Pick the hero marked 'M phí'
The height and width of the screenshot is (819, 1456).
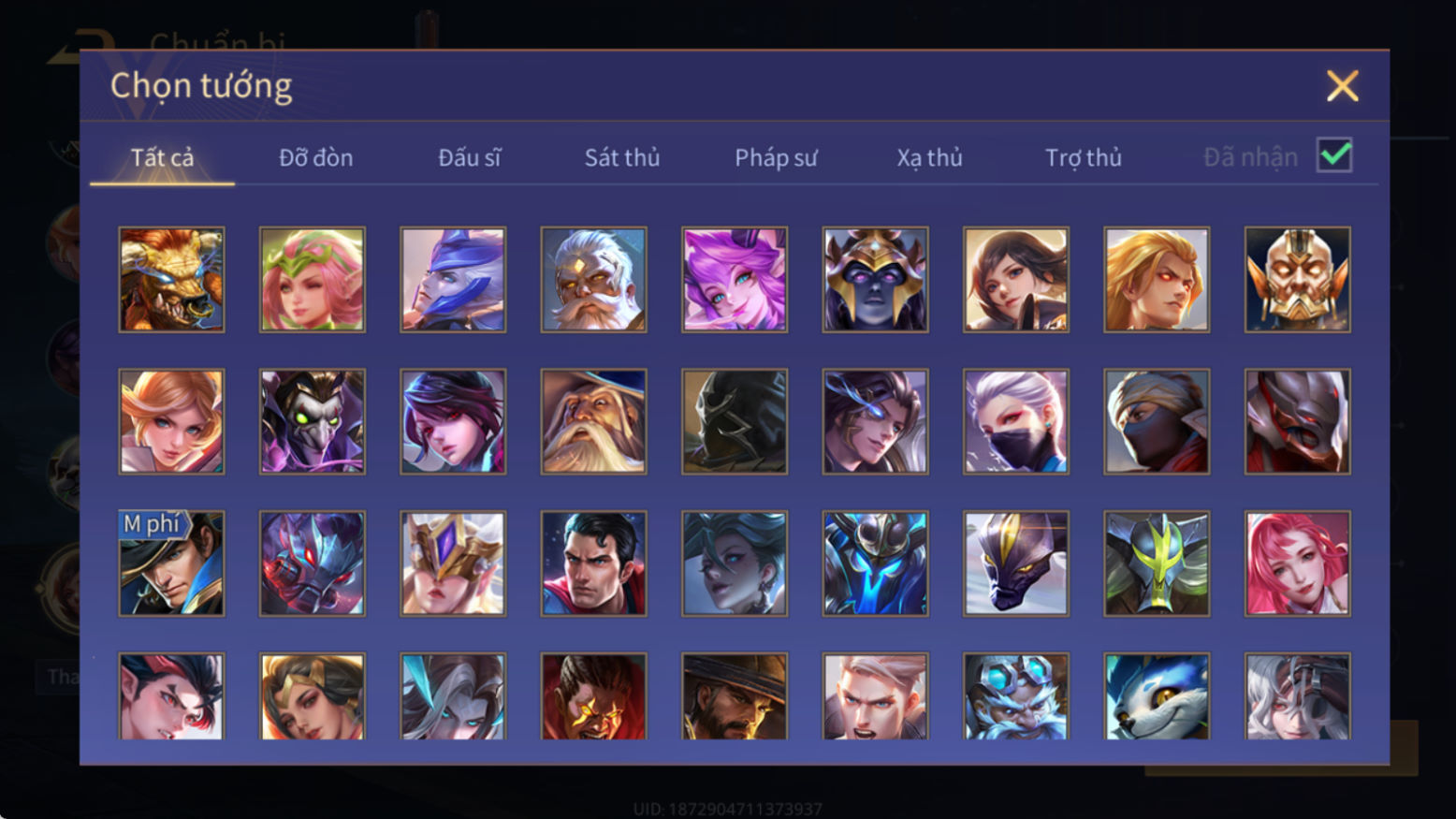171,563
